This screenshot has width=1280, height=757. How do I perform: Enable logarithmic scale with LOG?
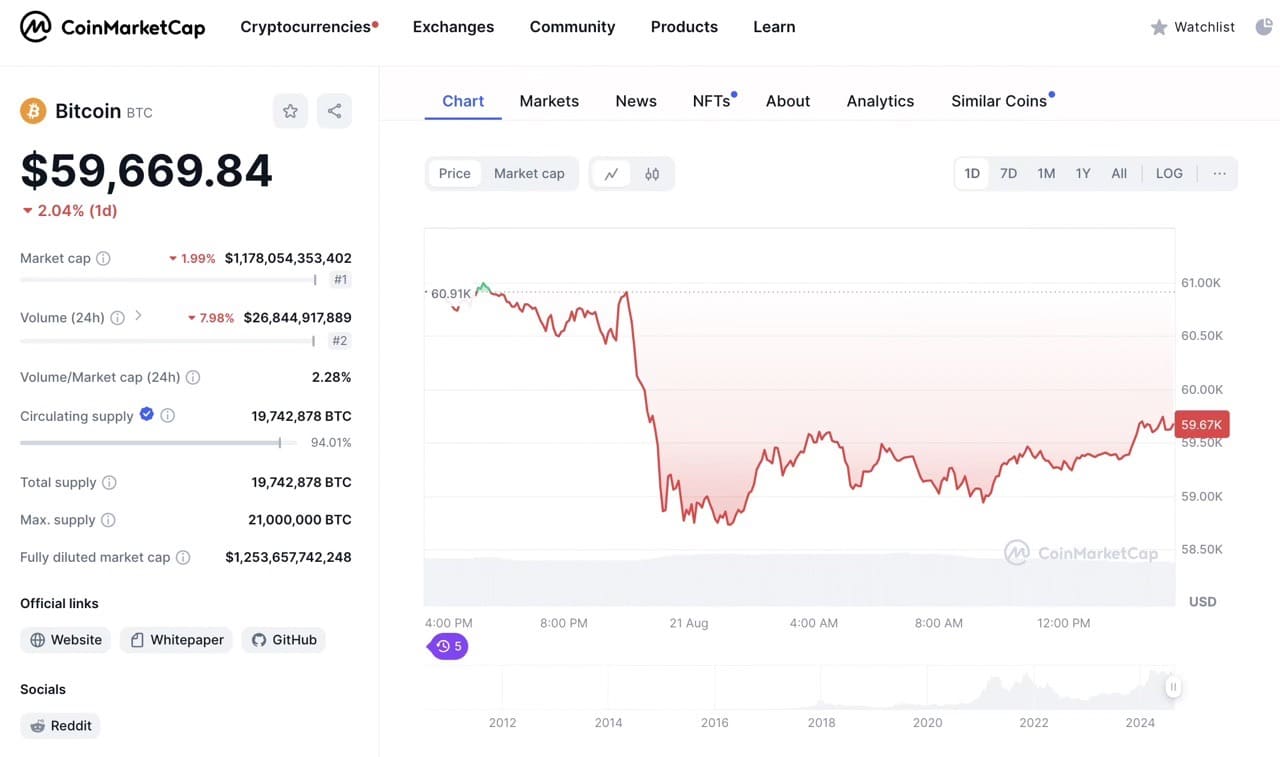click(x=1168, y=173)
